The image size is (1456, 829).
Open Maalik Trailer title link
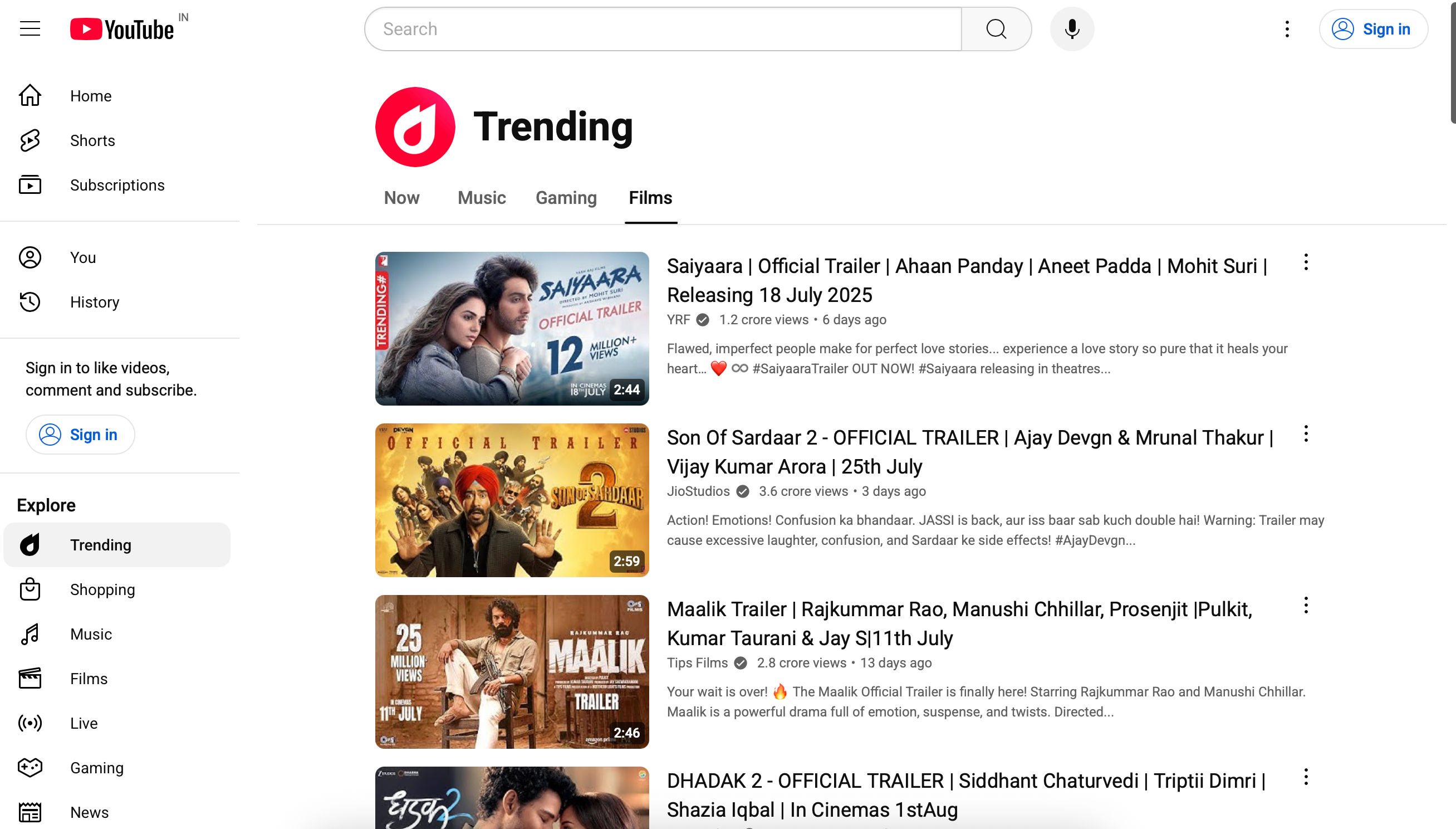point(960,623)
